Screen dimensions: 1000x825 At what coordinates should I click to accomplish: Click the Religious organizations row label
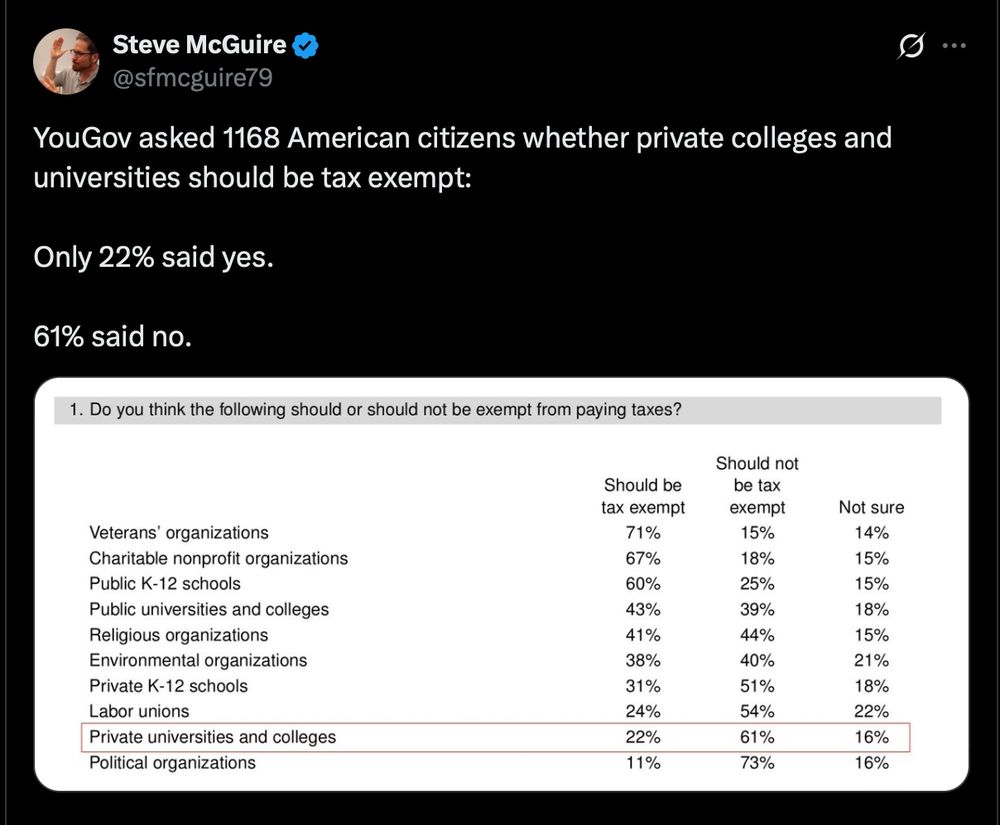[179, 636]
